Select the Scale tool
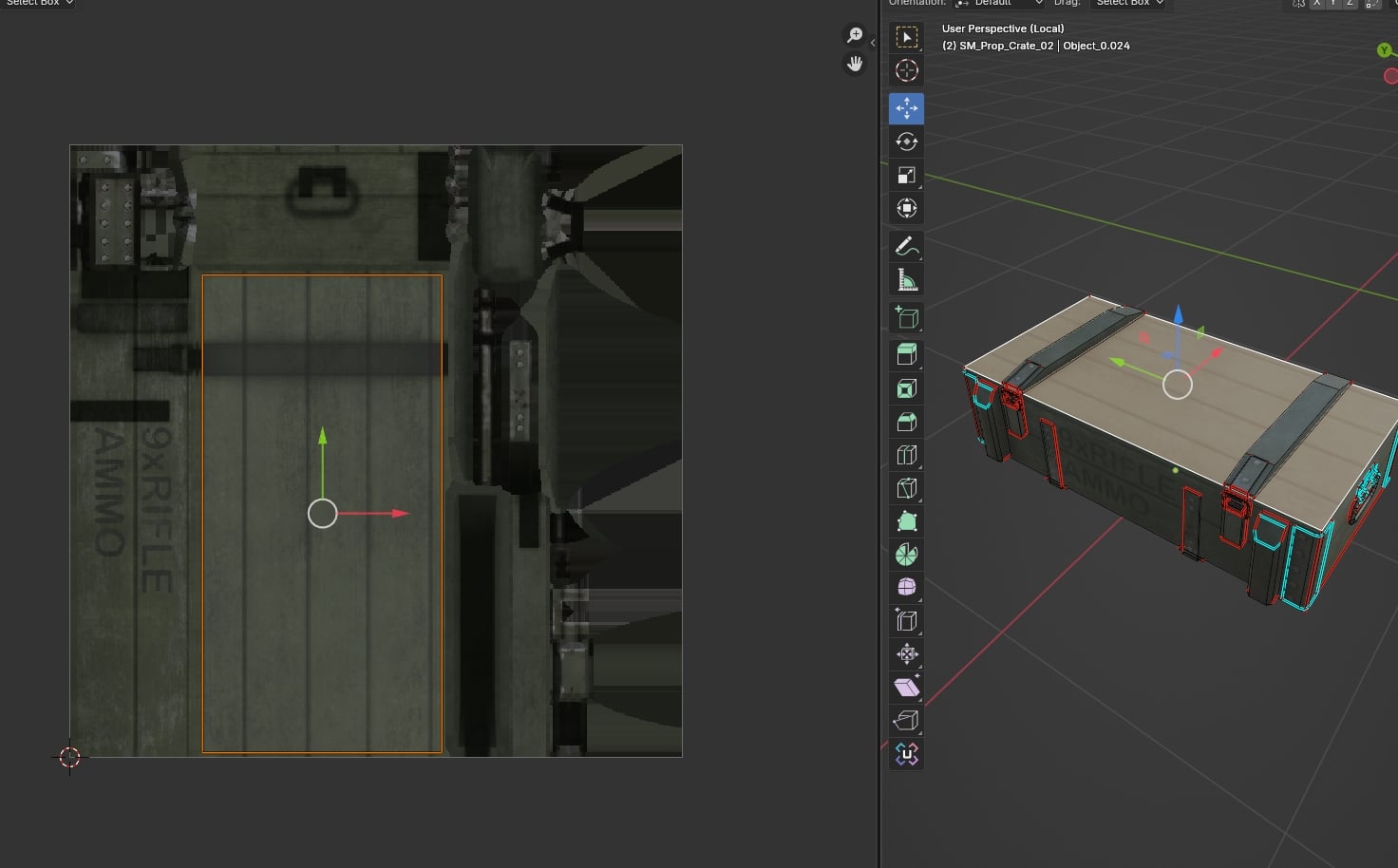1398x868 pixels. pyautogui.click(x=906, y=175)
